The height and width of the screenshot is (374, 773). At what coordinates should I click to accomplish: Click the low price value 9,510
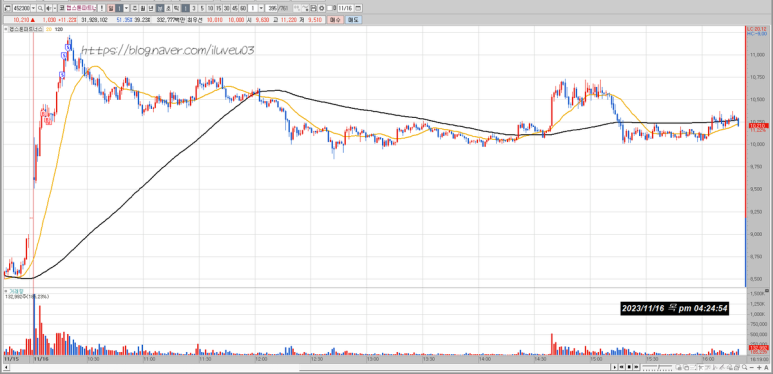click(315, 20)
